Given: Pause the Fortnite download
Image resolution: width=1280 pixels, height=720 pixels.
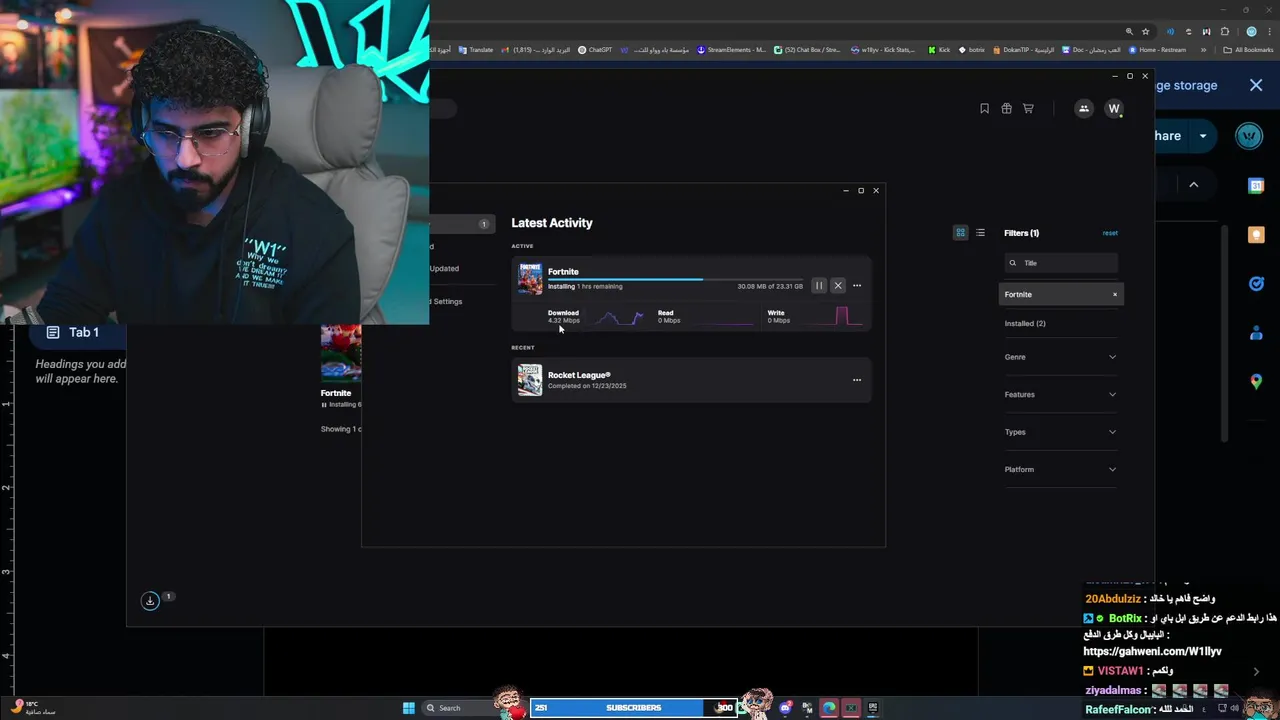Looking at the screenshot, I should point(819,286).
